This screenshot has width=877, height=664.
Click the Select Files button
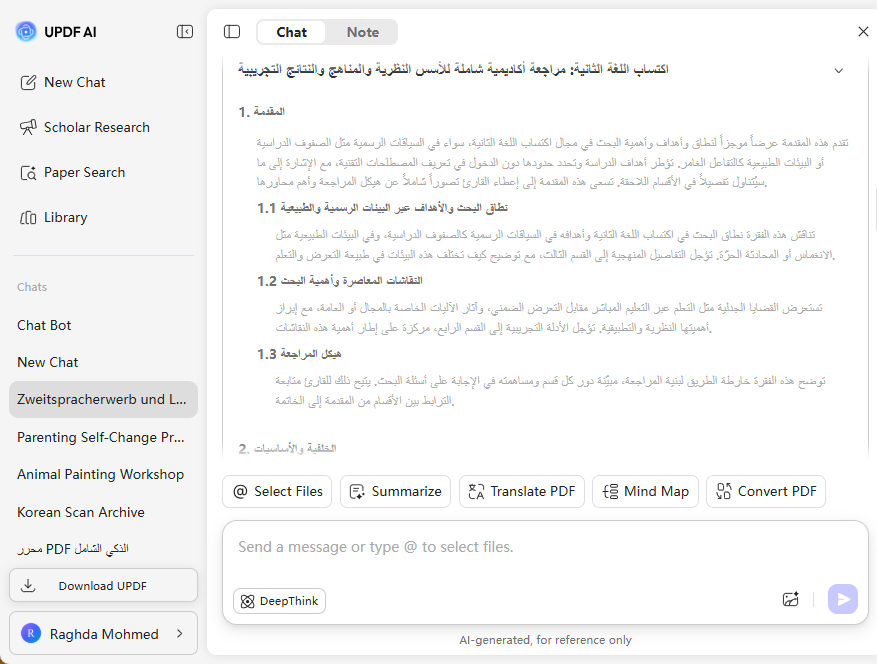tap(277, 492)
